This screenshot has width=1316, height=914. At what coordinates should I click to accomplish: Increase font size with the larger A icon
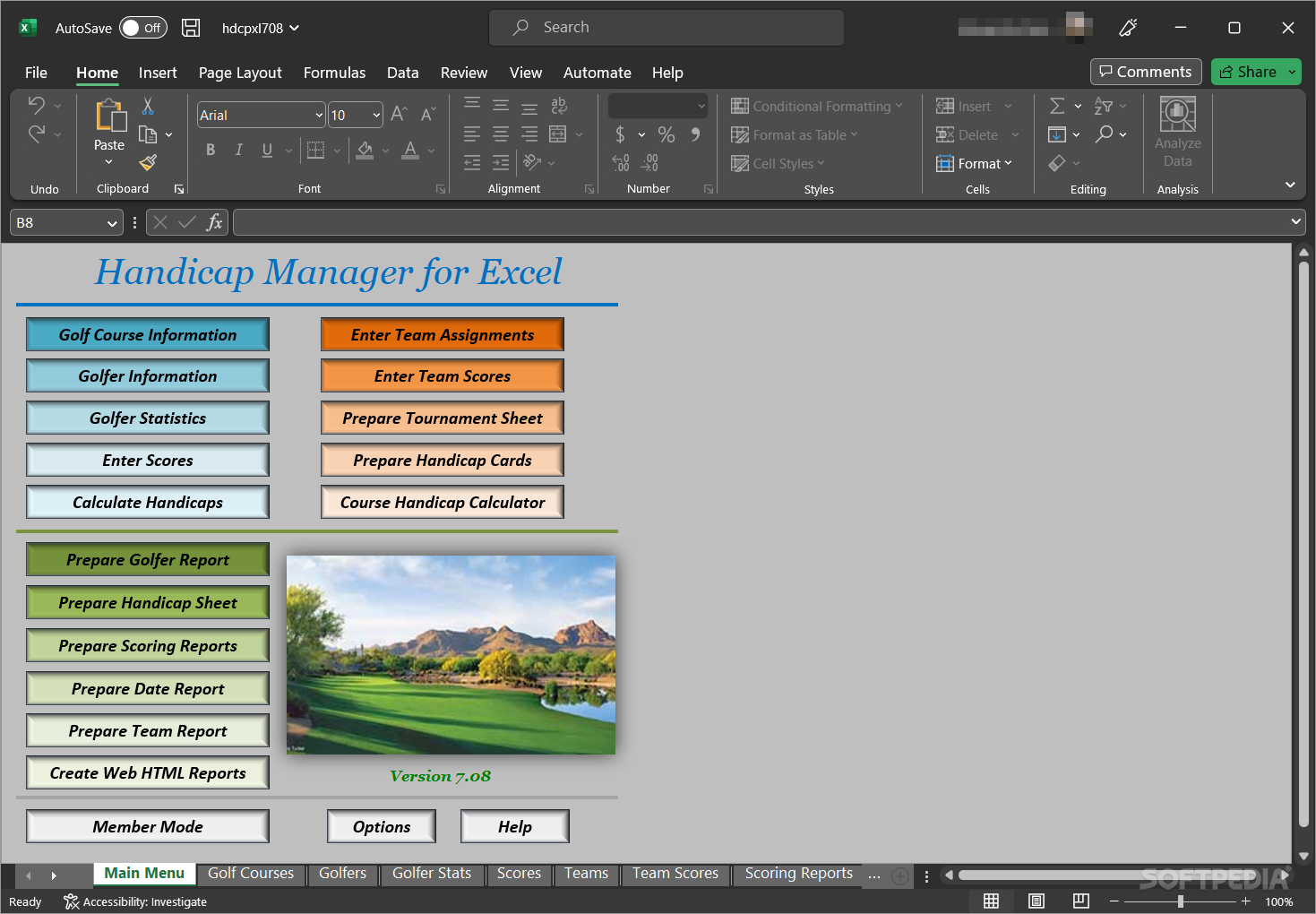coord(400,114)
